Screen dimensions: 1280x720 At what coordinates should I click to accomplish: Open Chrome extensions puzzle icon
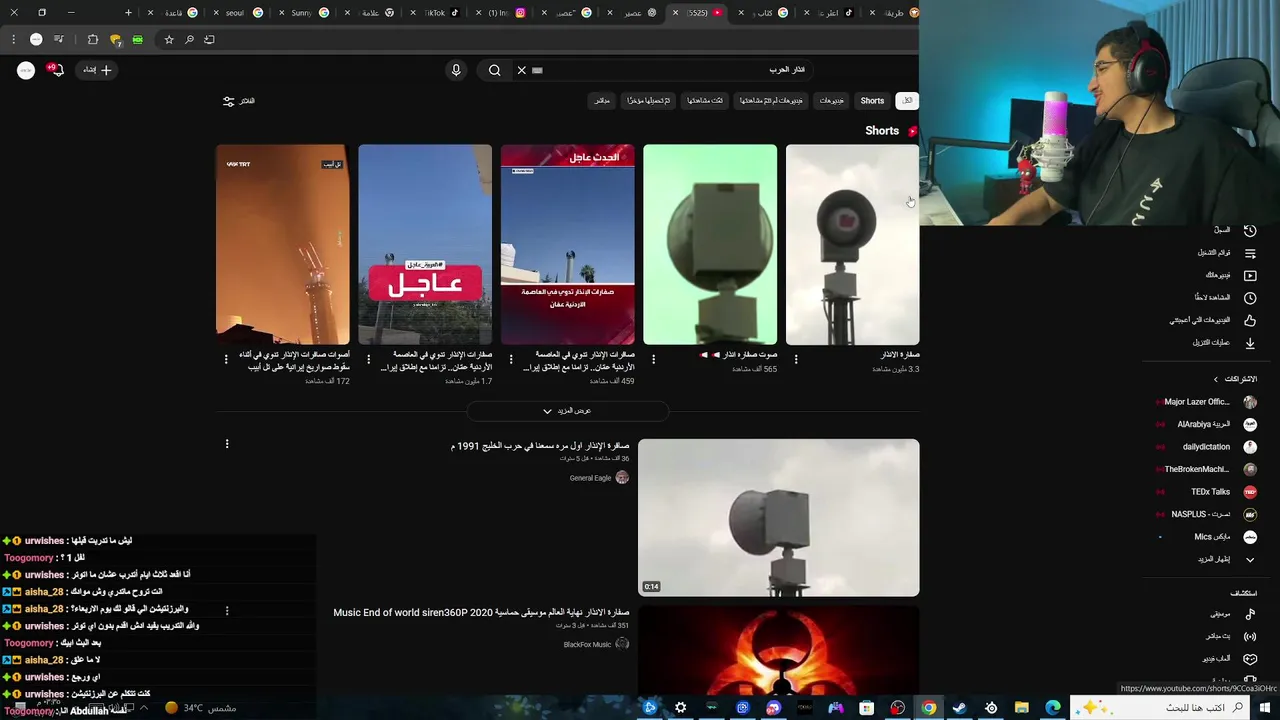pyautogui.click(x=93, y=39)
